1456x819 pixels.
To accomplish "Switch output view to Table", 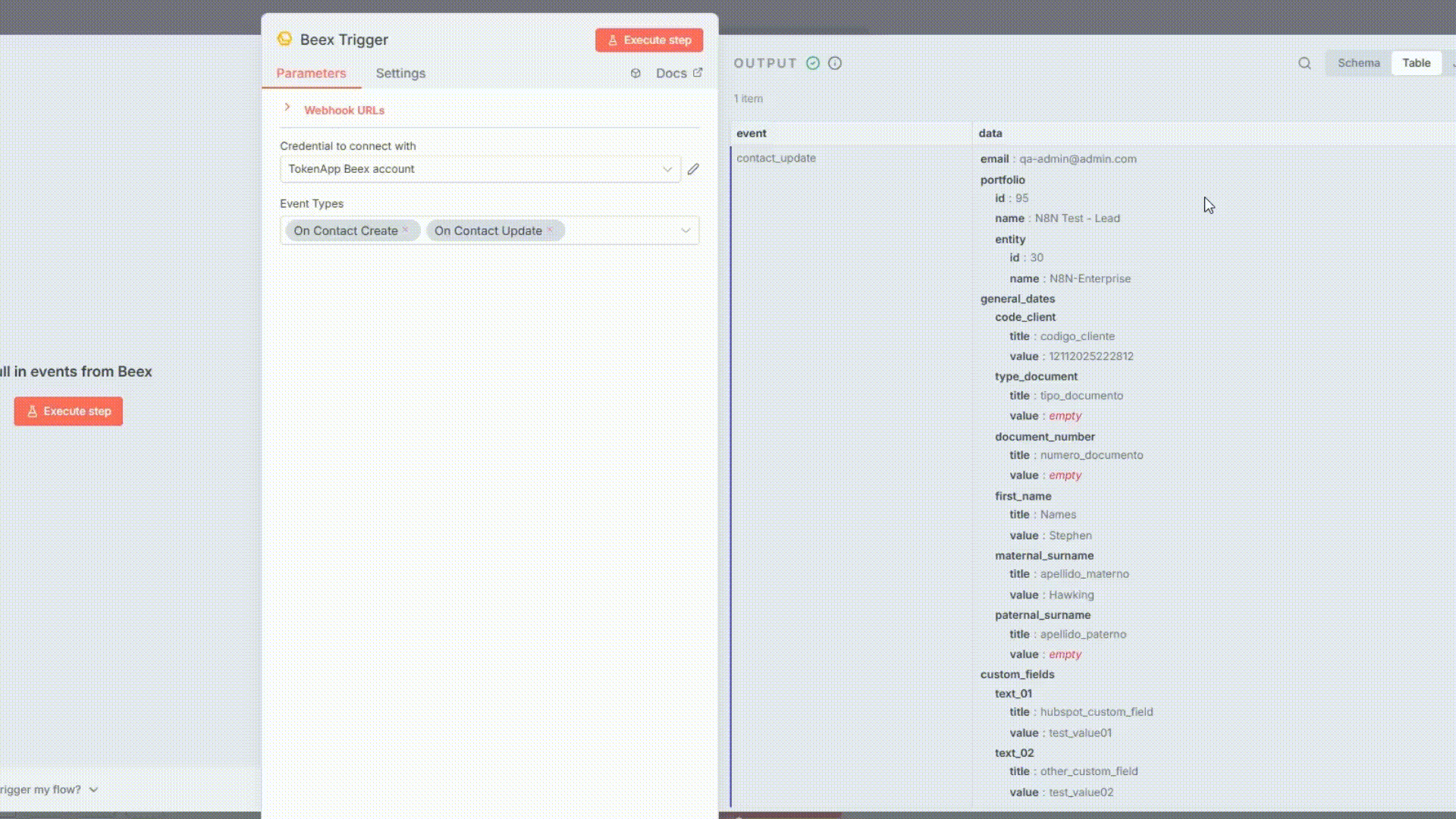I will (1416, 63).
